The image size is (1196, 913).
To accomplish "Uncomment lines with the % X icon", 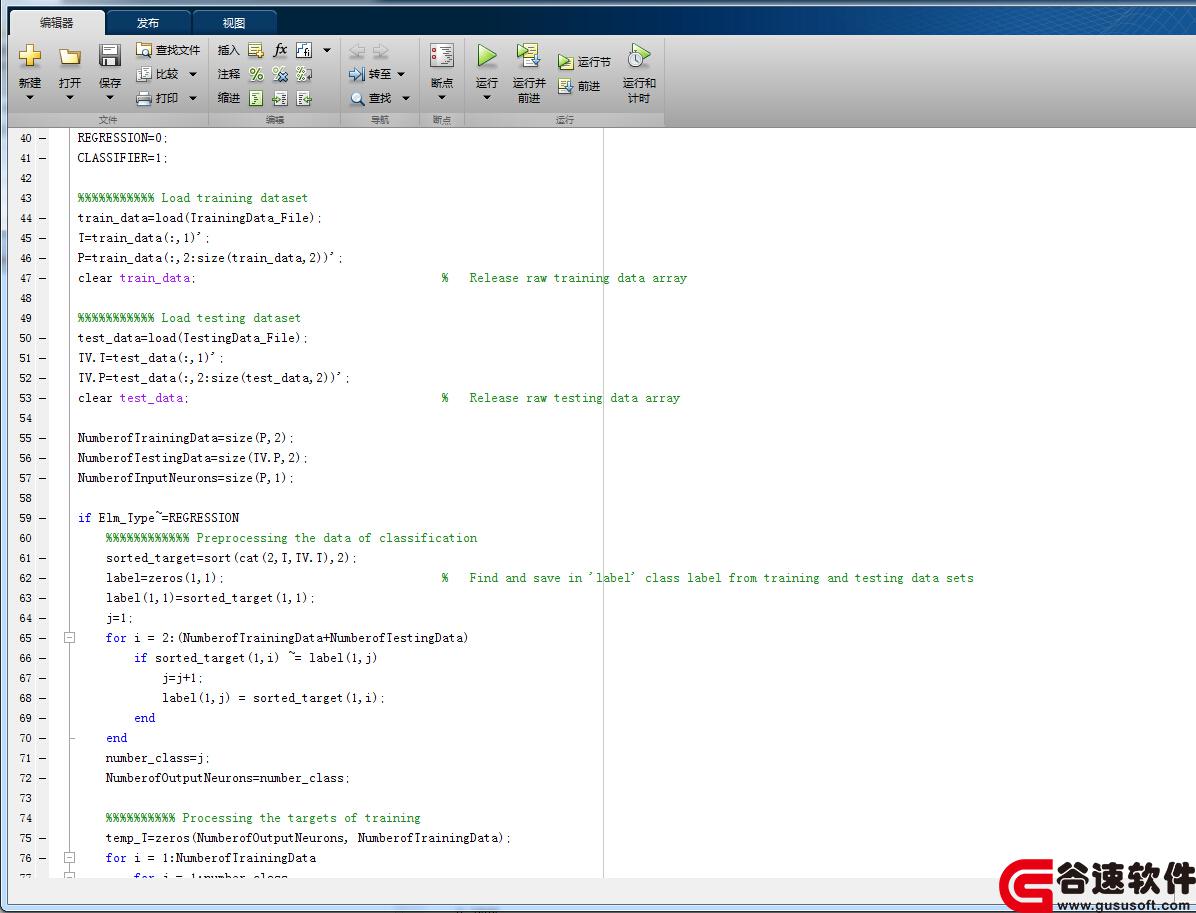I will coord(280,74).
